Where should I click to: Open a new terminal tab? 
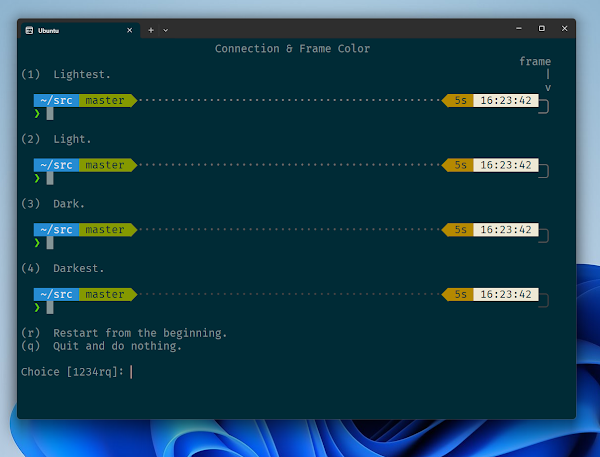pyautogui.click(x=151, y=30)
